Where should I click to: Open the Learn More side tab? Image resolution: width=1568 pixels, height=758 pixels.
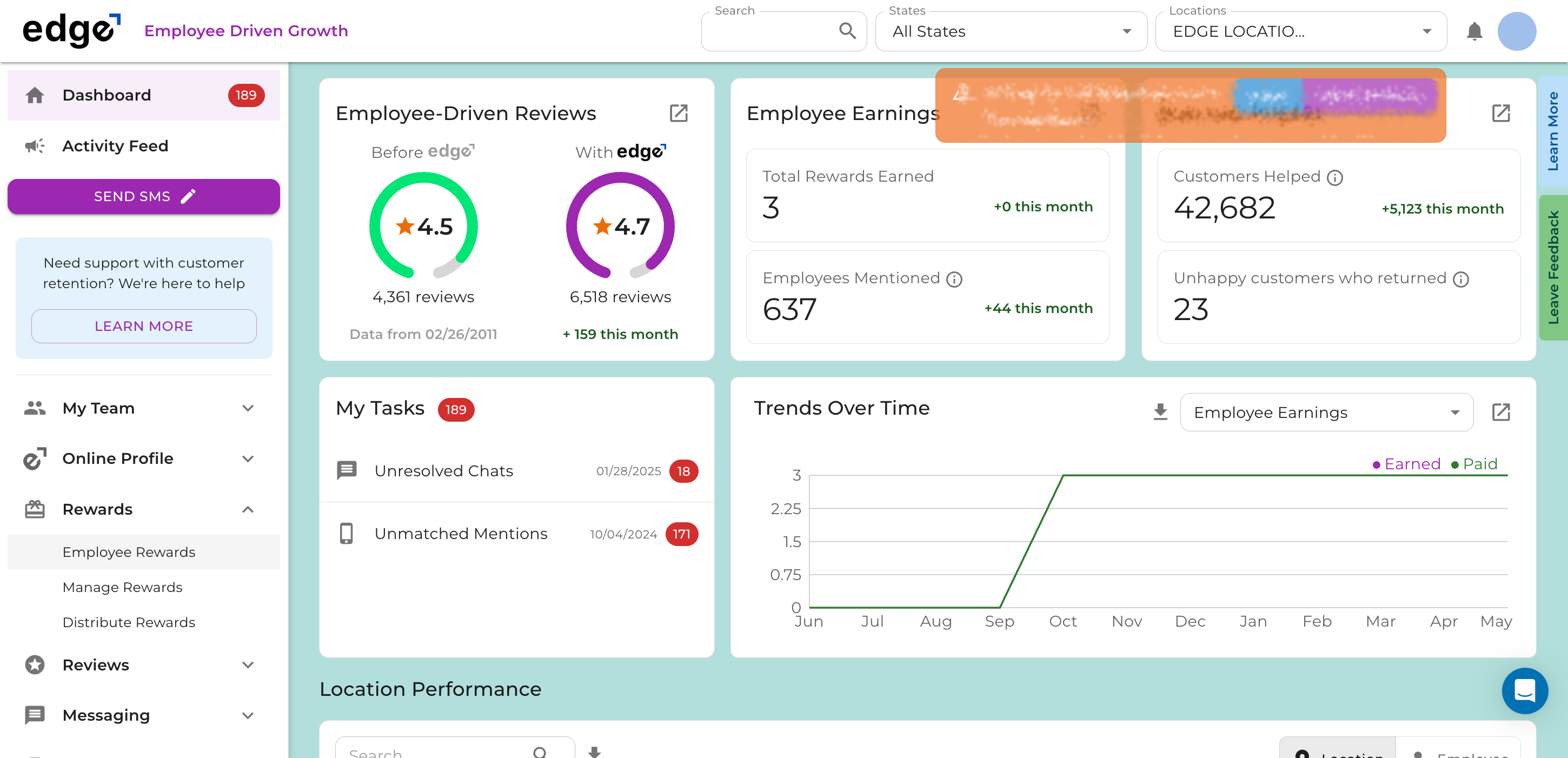[1553, 130]
